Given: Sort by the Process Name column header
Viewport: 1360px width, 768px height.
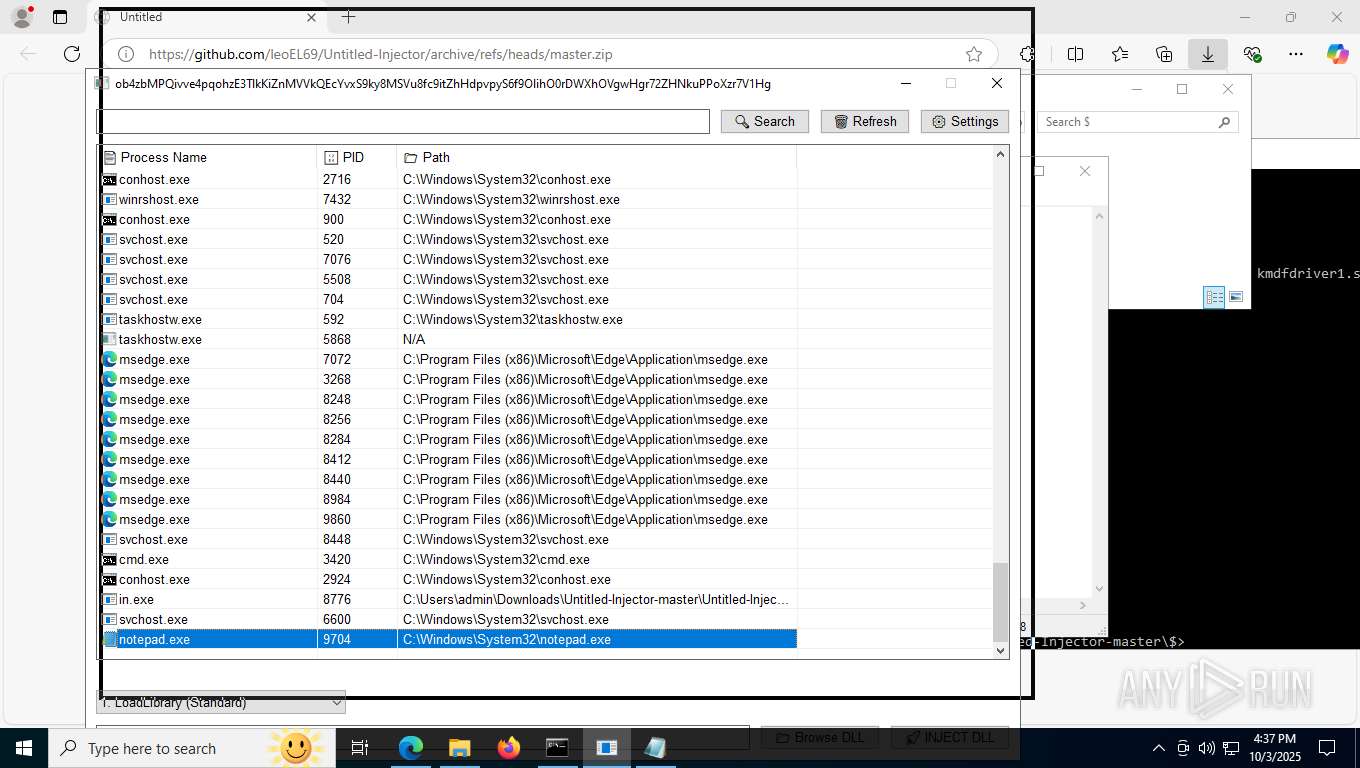Looking at the screenshot, I should (x=207, y=157).
